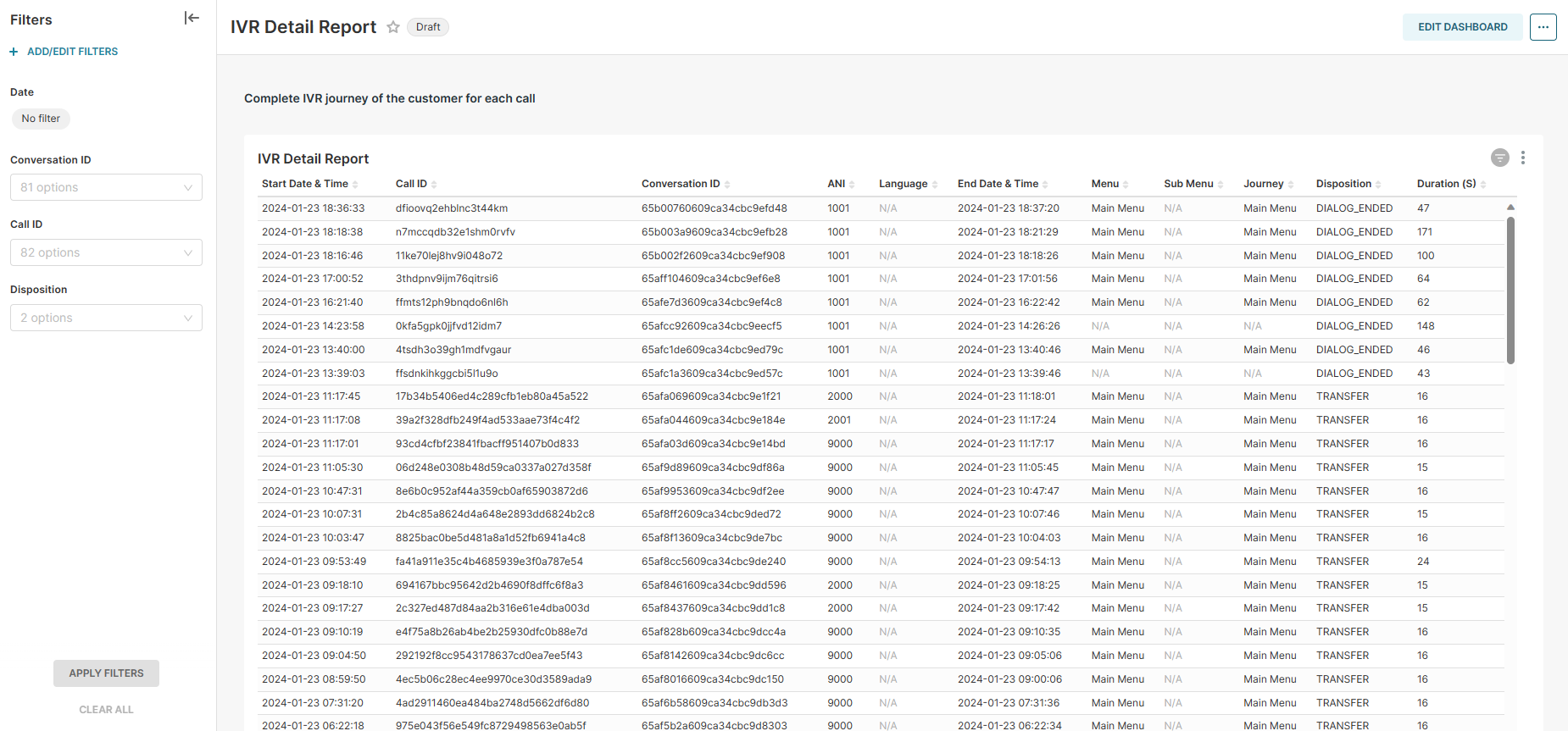The image size is (1568, 731).
Task: Sort table by Call ID column
Action: [x=412, y=184]
